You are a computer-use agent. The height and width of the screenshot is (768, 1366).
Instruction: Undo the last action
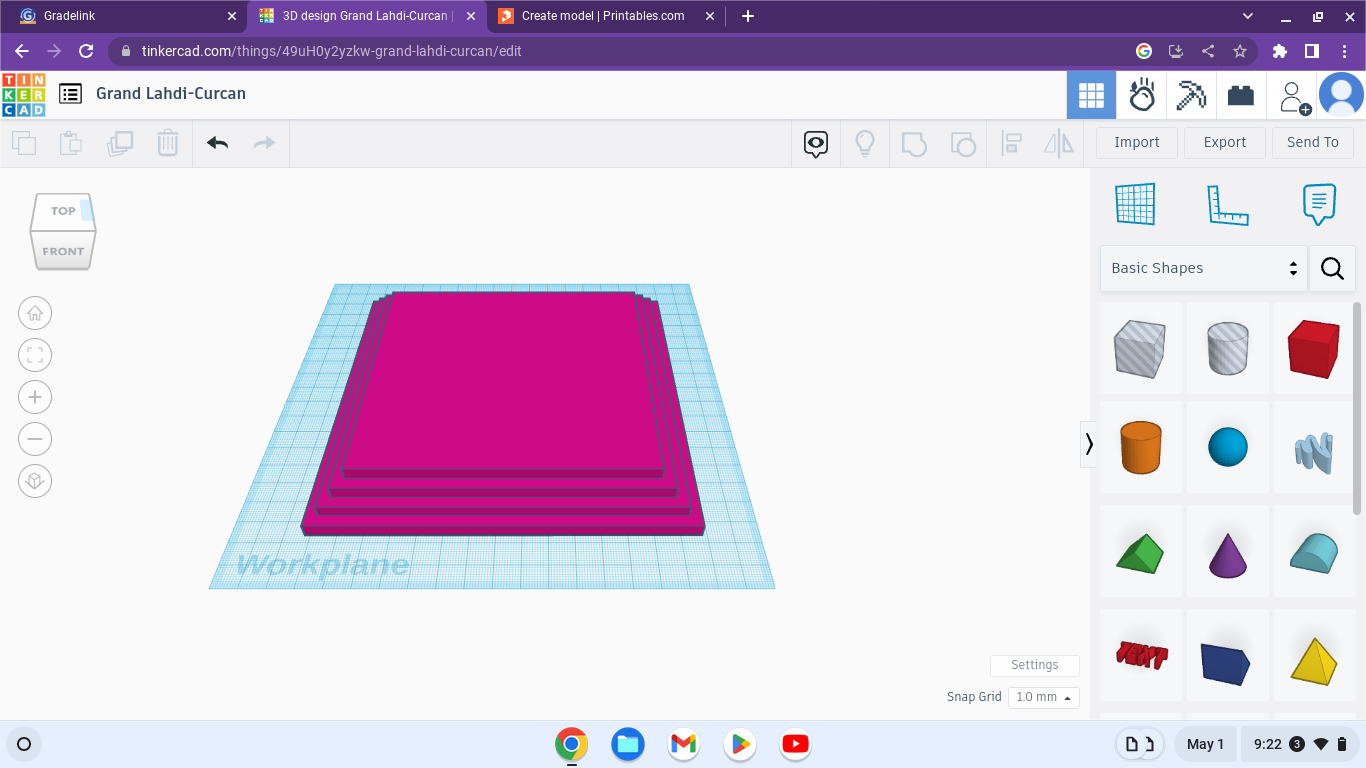click(x=216, y=143)
